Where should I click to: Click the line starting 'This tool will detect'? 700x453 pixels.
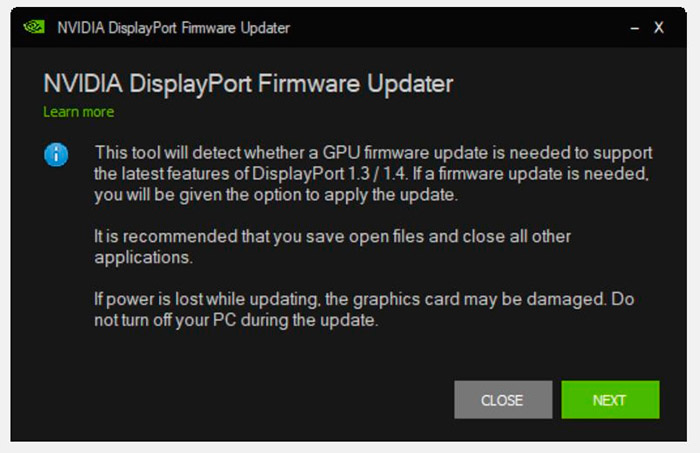tap(374, 153)
